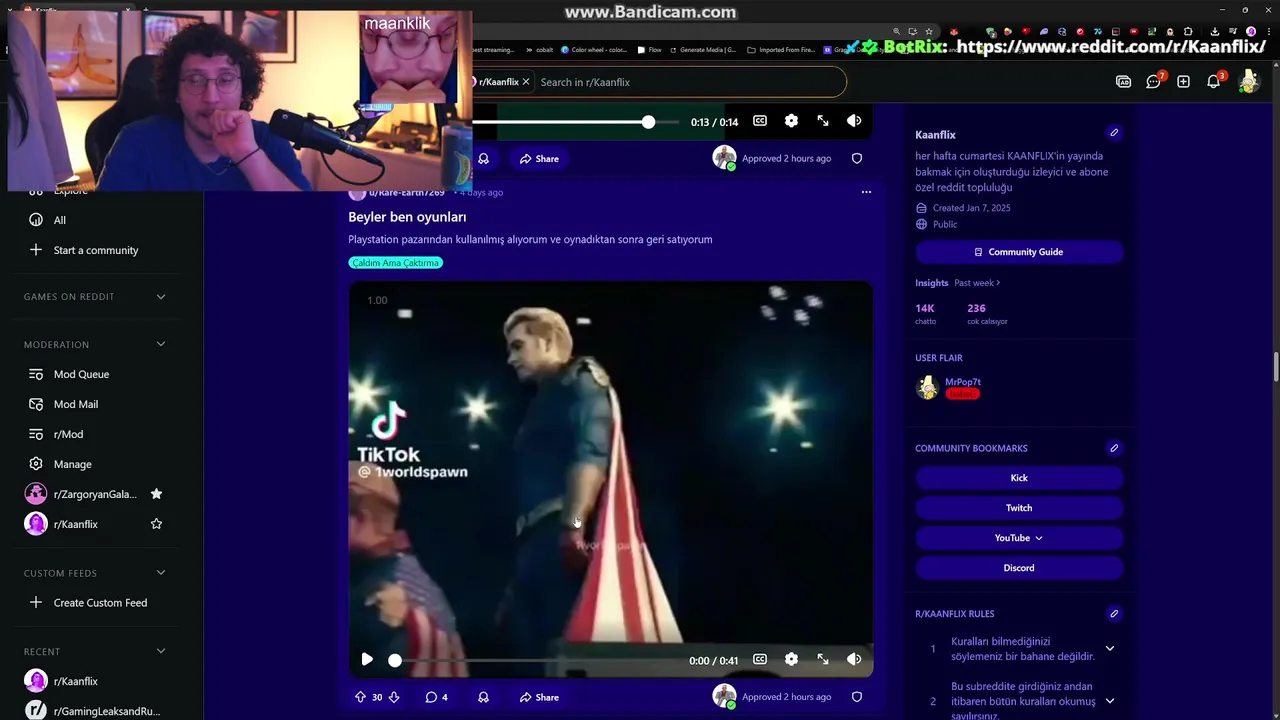Open the advertise icon in header
The height and width of the screenshot is (720, 1280).
(x=1123, y=82)
